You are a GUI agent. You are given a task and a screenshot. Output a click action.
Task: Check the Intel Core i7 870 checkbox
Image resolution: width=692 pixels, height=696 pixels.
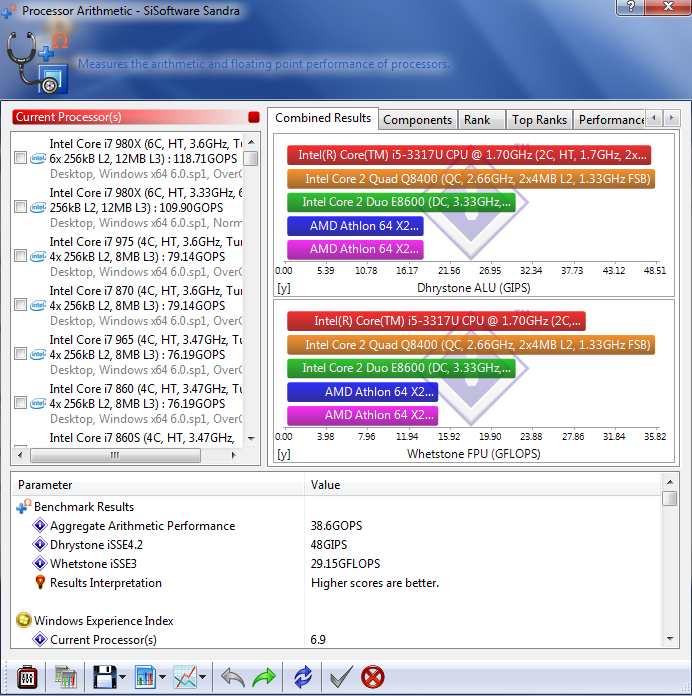pos(20,305)
